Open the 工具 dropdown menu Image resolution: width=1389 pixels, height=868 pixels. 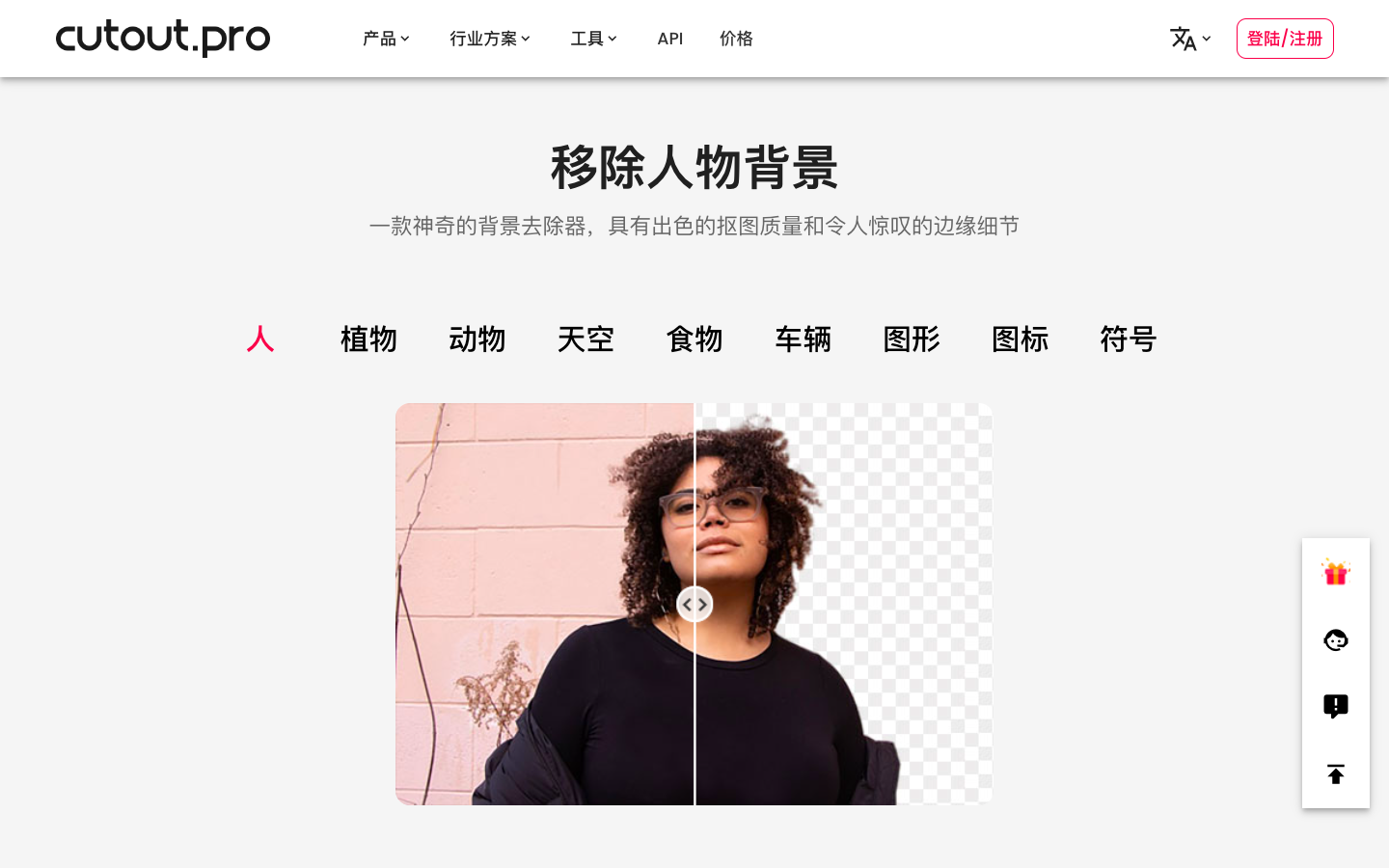coord(593,39)
